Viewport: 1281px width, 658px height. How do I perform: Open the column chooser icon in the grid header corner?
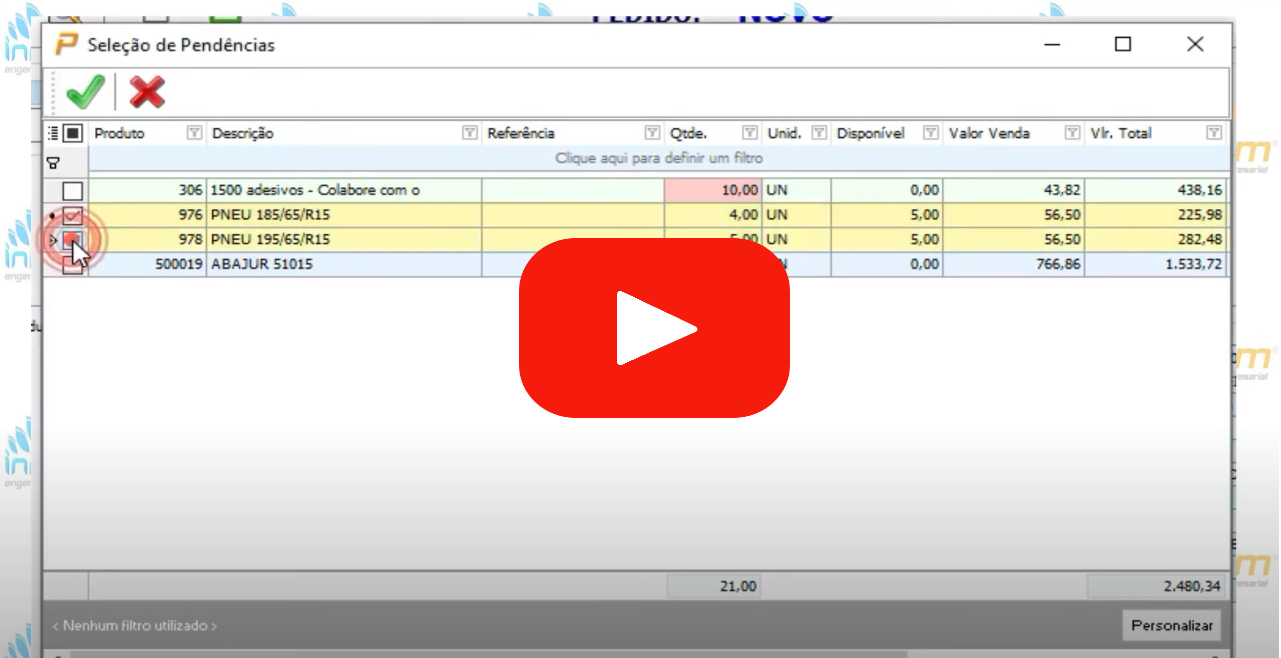click(x=53, y=133)
